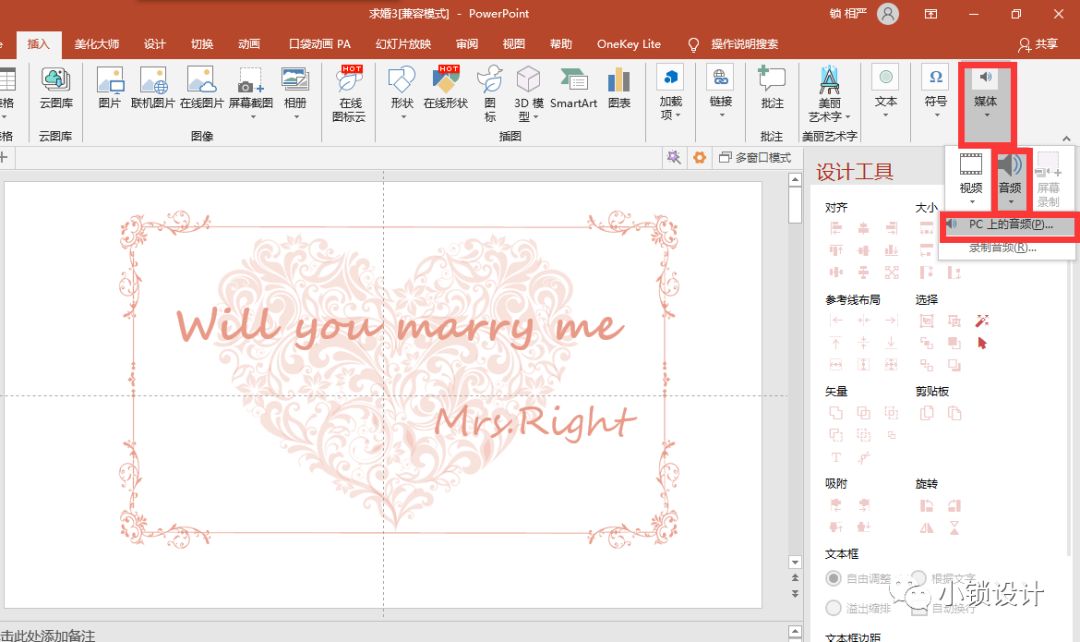The height and width of the screenshot is (642, 1080).
Task: Click the 共享 (Share) button
Action: click(x=1038, y=44)
